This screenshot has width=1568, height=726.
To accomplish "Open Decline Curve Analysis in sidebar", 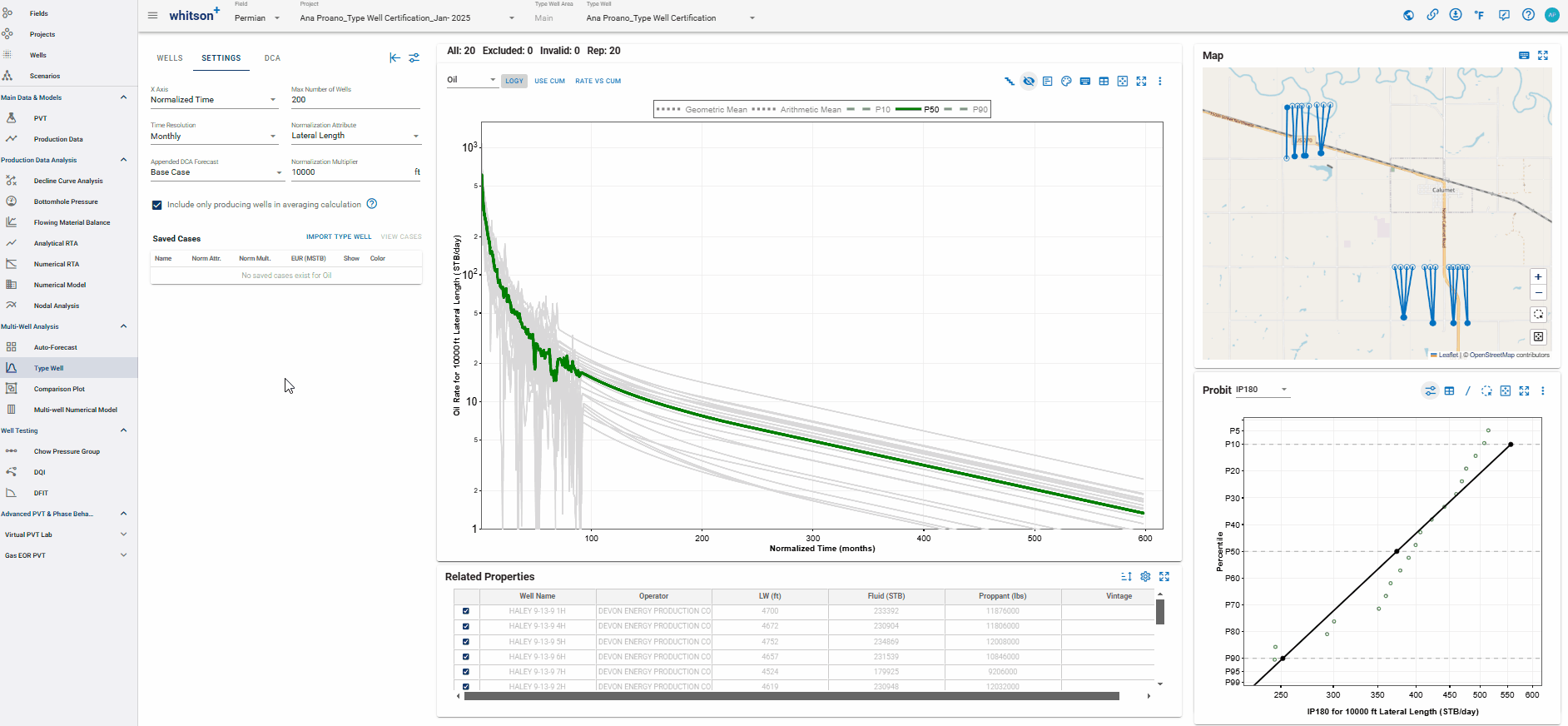I will pyautogui.click(x=68, y=181).
